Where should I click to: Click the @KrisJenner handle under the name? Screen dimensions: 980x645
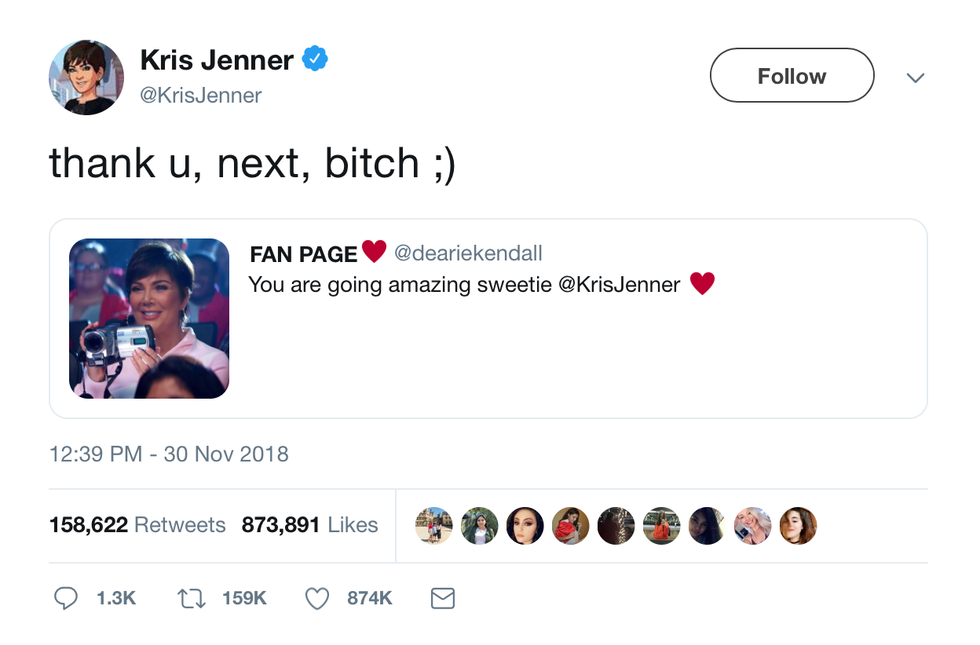pos(201,96)
